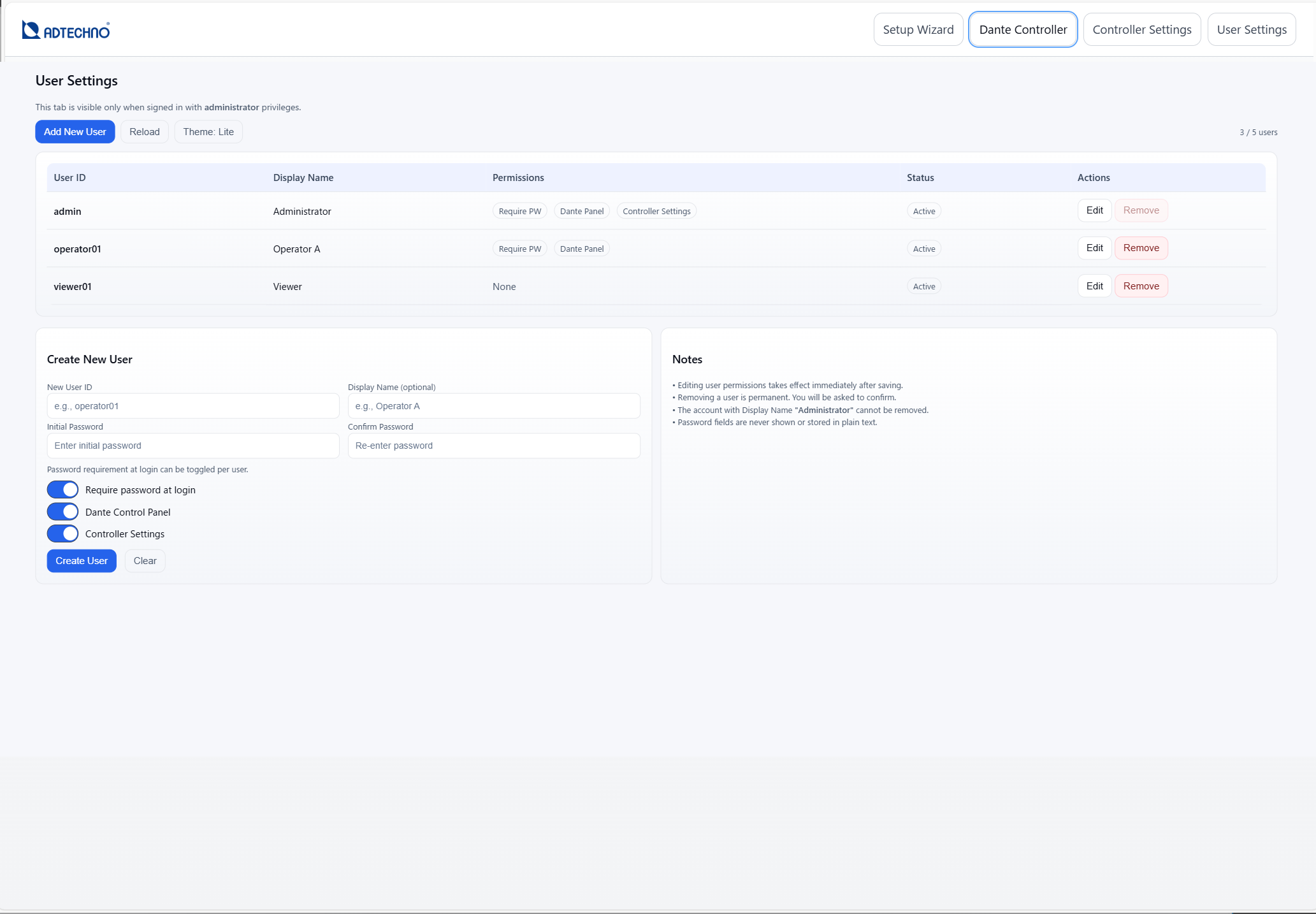Edit the admin user
This screenshot has height=914, width=1316.
(x=1094, y=210)
